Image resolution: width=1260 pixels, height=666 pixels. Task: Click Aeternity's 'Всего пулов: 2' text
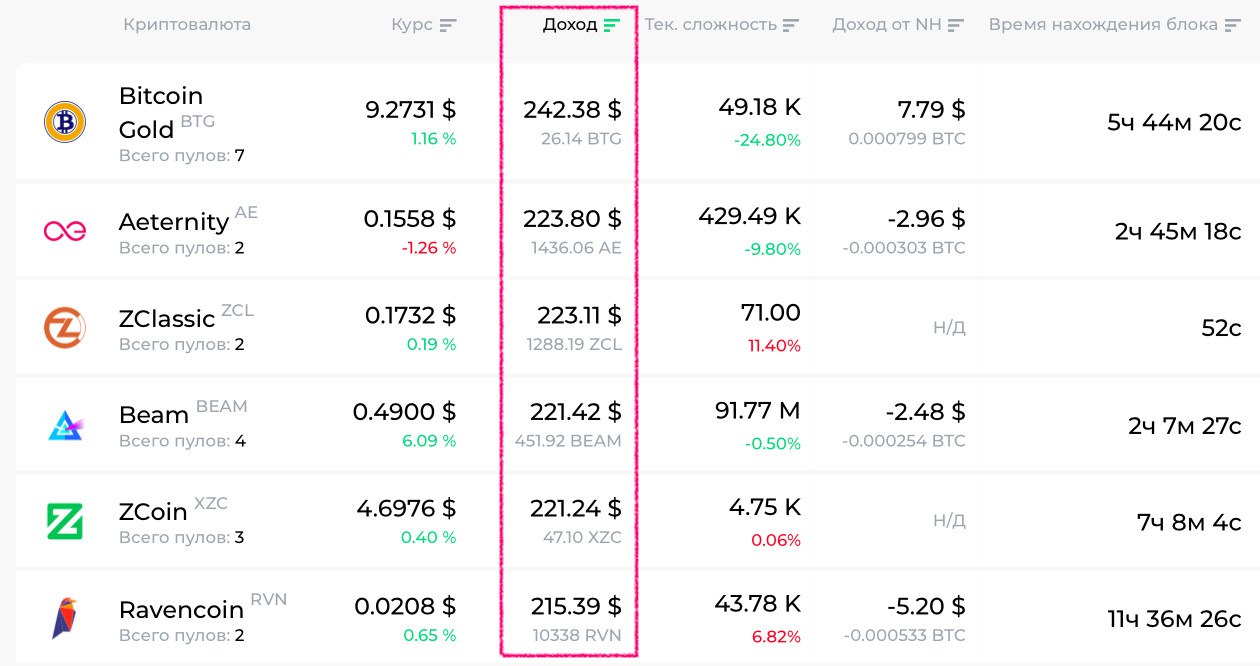(x=181, y=248)
